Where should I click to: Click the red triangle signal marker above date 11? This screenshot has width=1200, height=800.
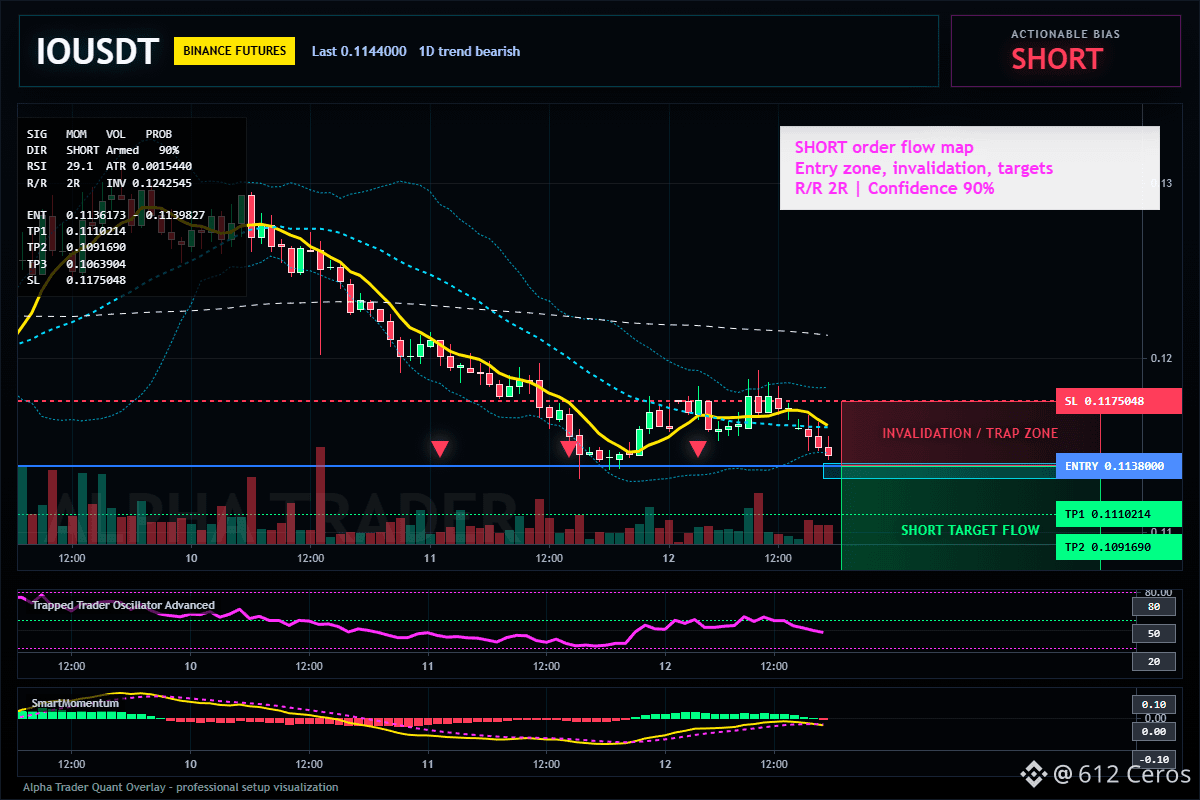click(439, 449)
